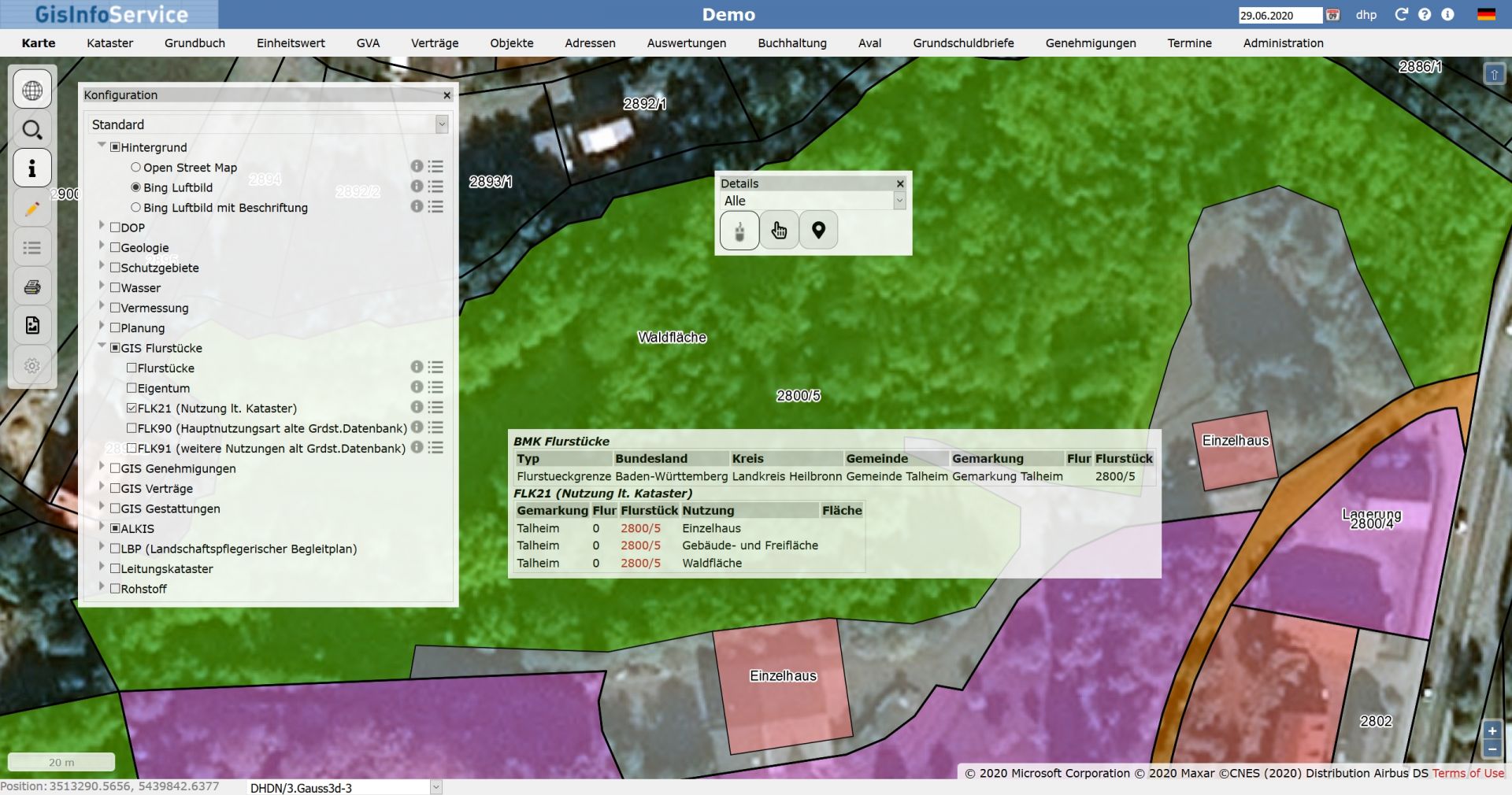This screenshot has height=795, width=1512.
Task: Expand the Leitungskataster tree group
Action: click(x=102, y=567)
